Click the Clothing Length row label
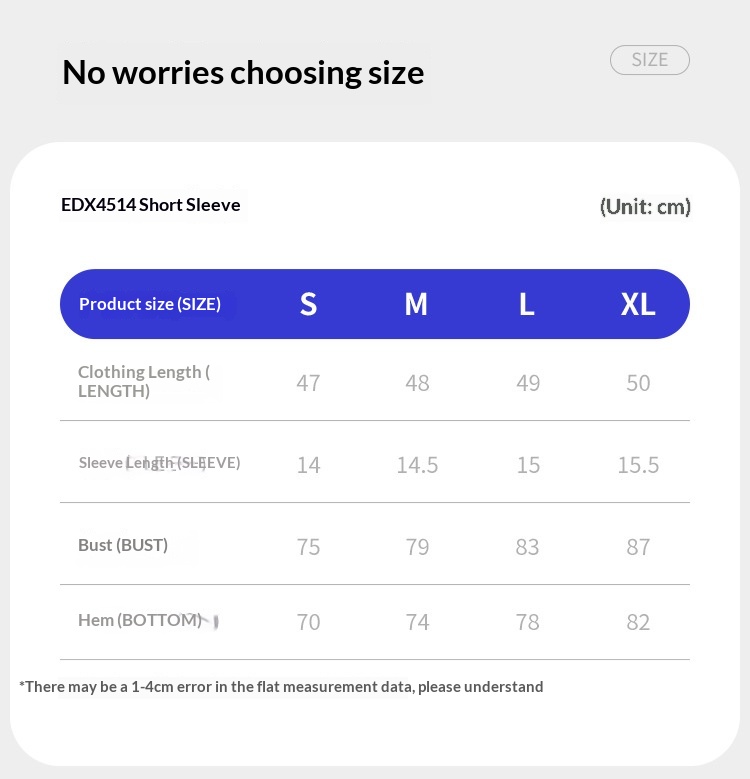The width and height of the screenshot is (750, 779). point(143,381)
